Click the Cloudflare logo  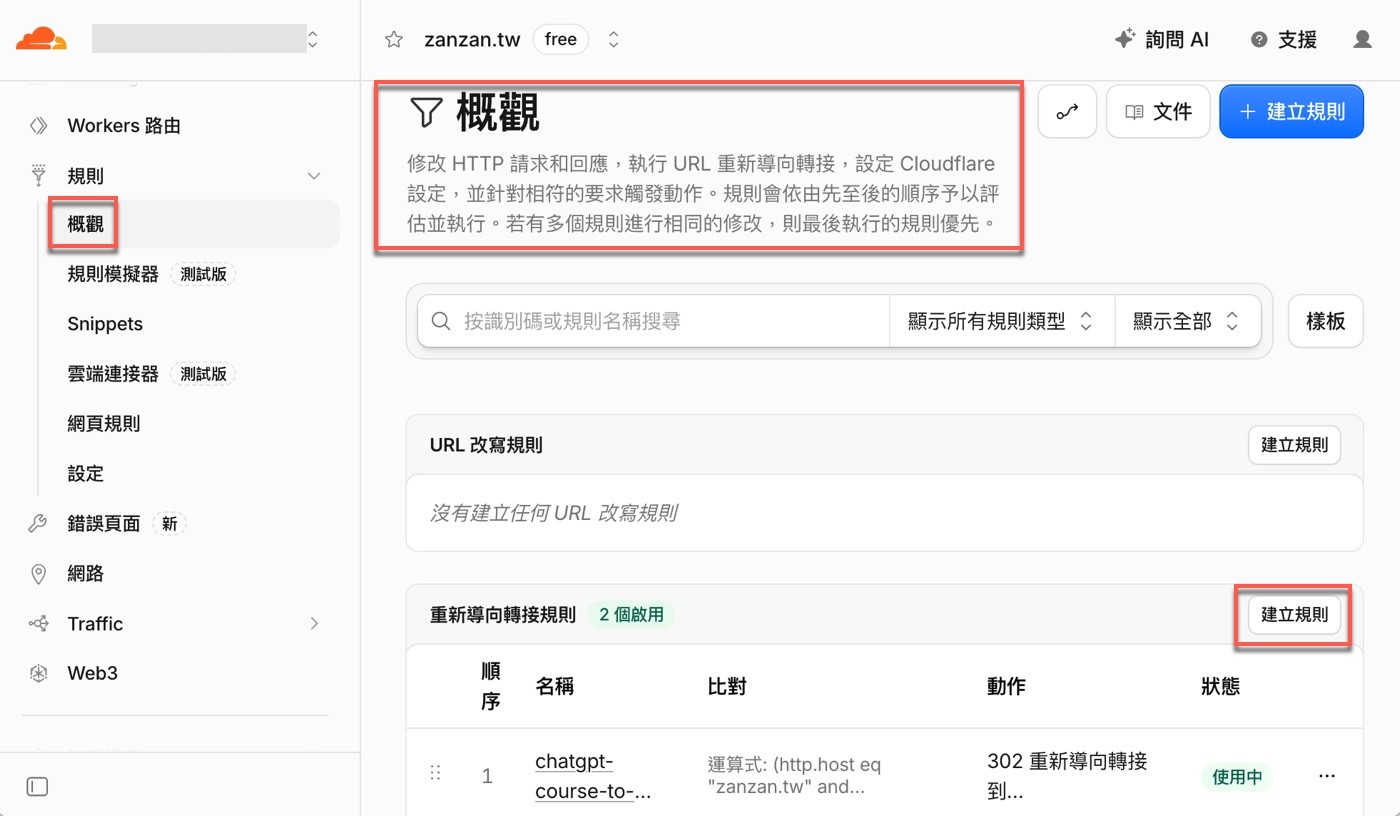pyautogui.click(x=41, y=40)
